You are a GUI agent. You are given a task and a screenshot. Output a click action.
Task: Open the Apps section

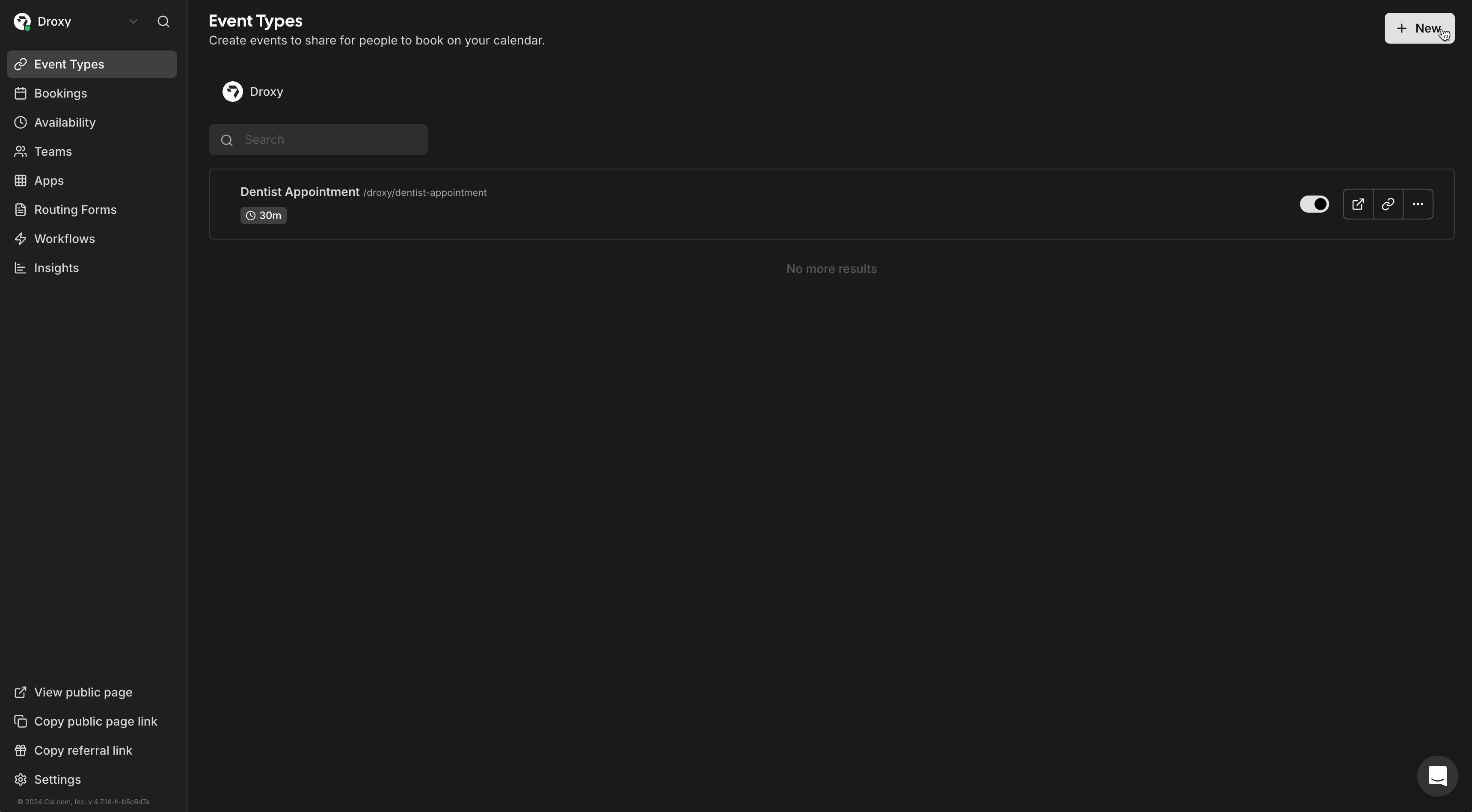(49, 180)
